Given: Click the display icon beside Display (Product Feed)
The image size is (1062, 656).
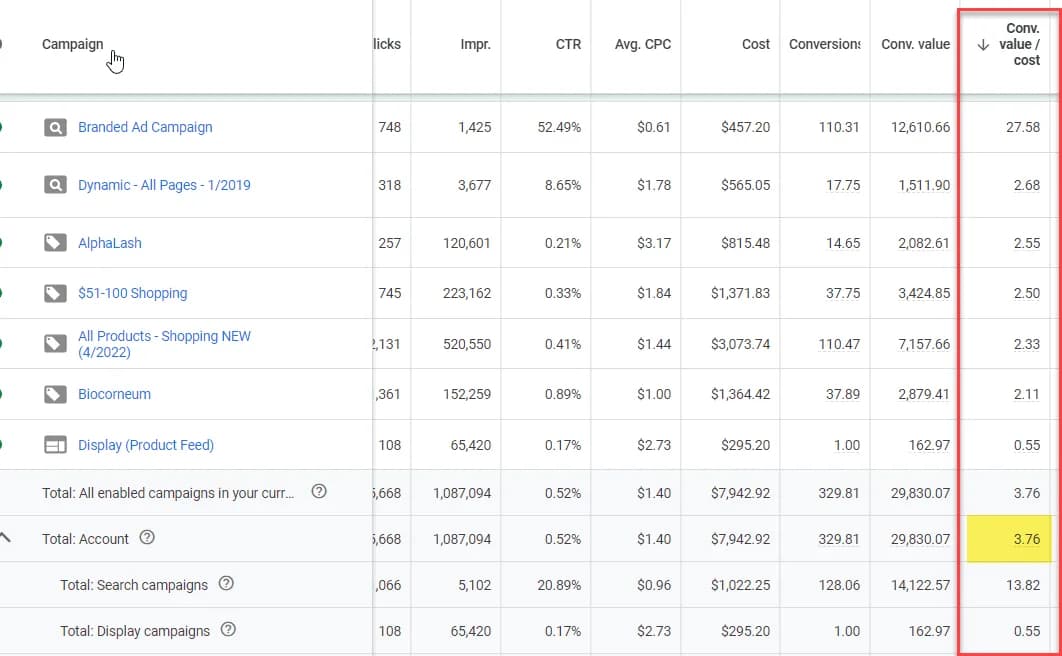Looking at the screenshot, I should click(x=55, y=445).
